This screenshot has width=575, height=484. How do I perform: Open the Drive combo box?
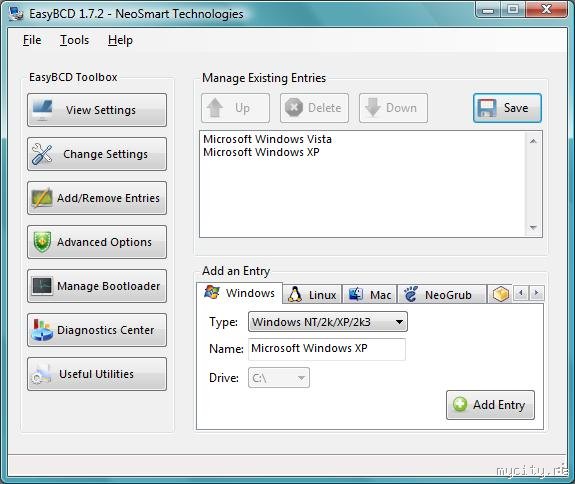(x=279, y=378)
